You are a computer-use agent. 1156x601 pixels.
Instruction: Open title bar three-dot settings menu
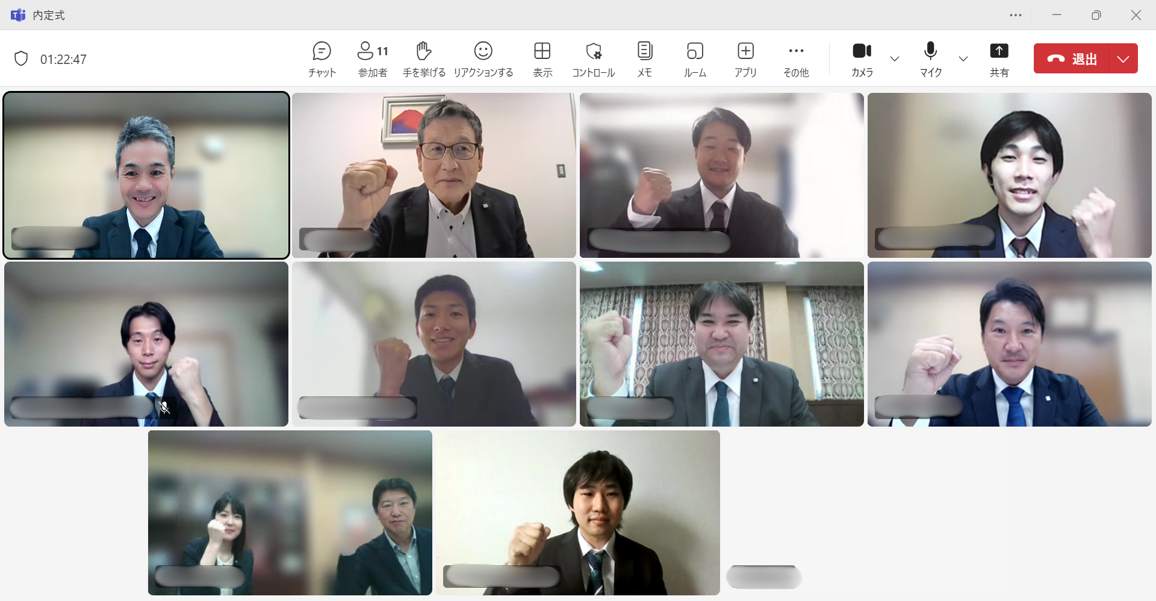click(1016, 15)
